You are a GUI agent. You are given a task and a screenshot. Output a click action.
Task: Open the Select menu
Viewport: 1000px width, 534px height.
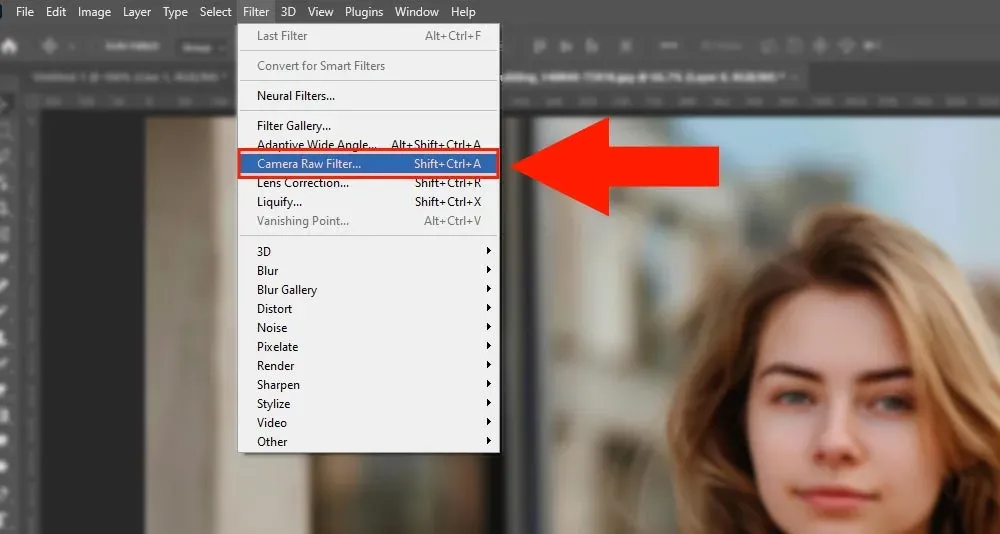coord(216,11)
